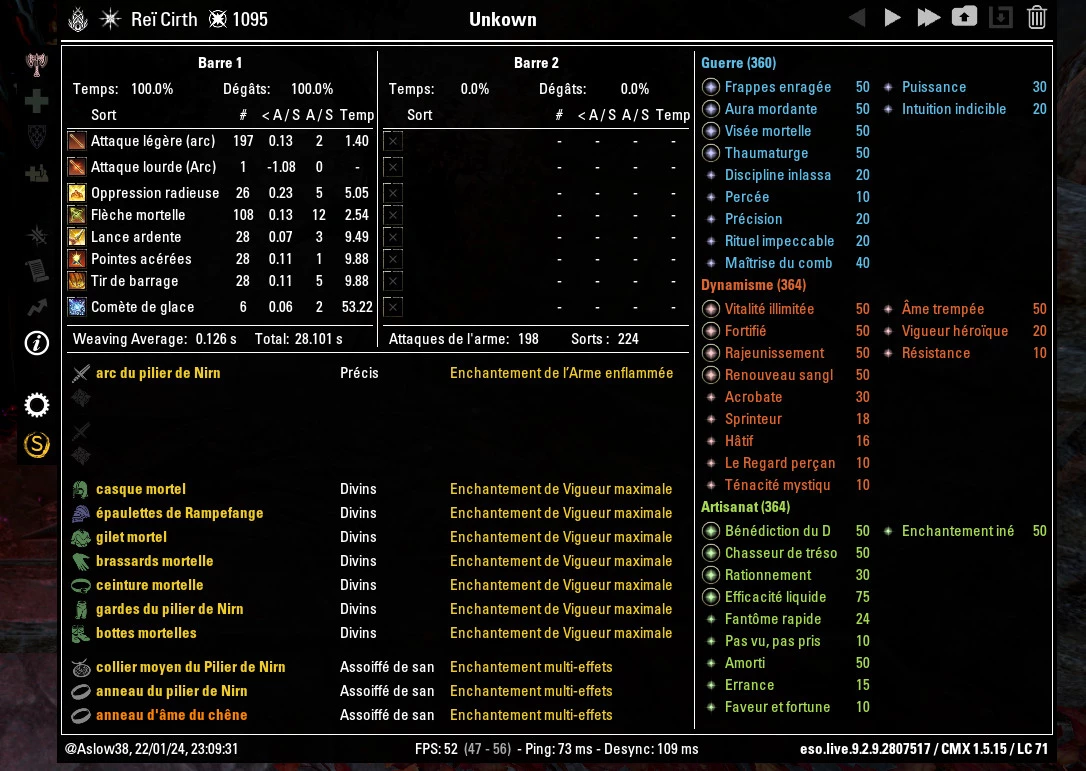Click the Puissance champion skill
Screen dimensions: 1086x771
934,87
